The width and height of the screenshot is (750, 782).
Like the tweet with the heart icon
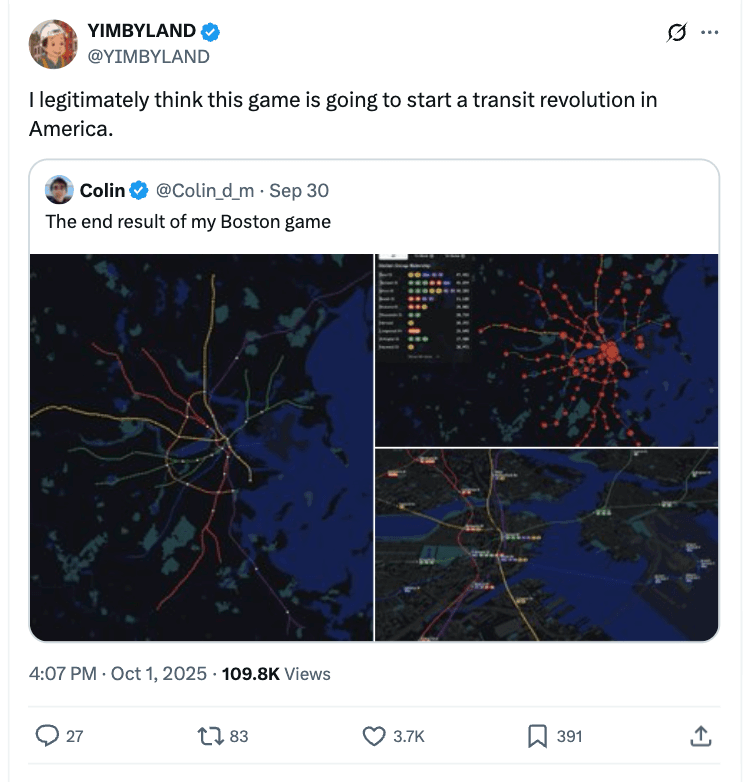click(x=374, y=736)
